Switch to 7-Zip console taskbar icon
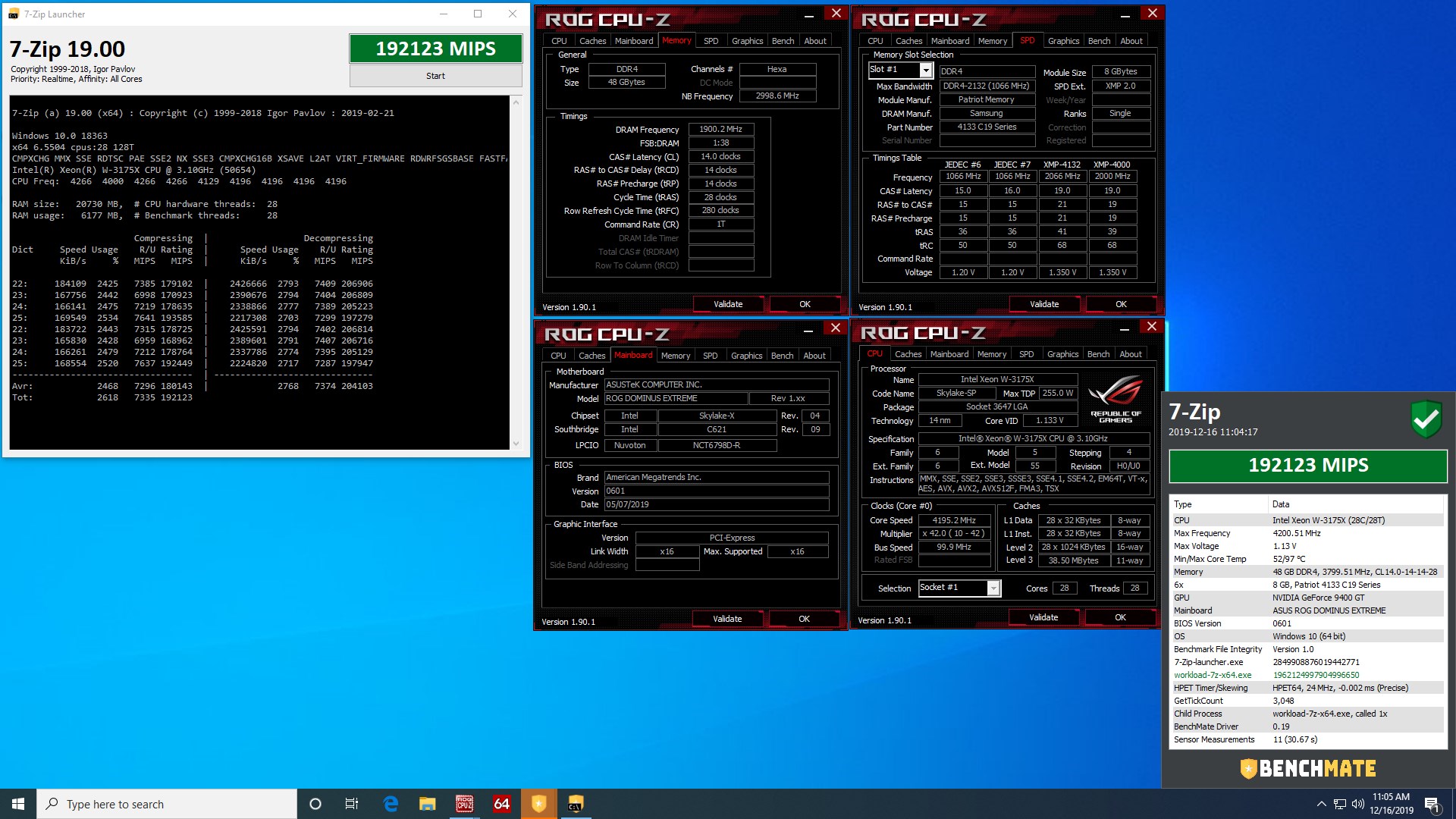The width and height of the screenshot is (1456, 819). tap(576, 804)
